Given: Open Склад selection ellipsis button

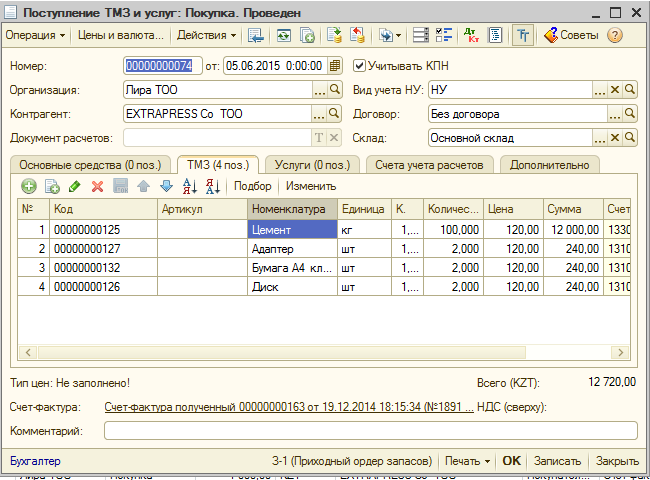Looking at the screenshot, I should (x=600, y=138).
